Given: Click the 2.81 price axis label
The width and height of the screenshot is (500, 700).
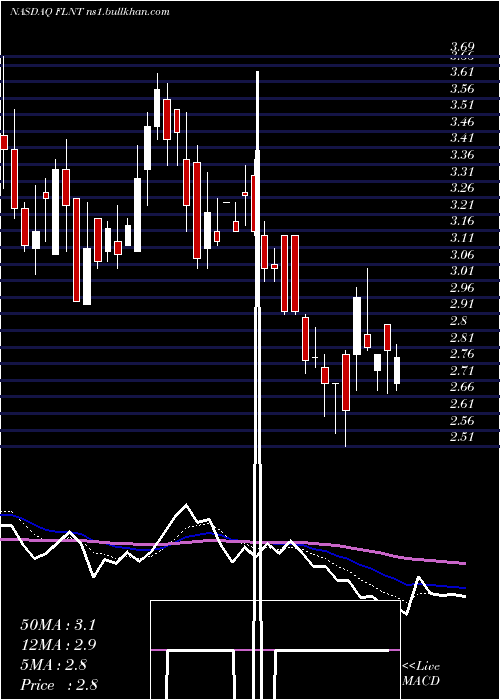Looking at the screenshot, I should (462, 338).
